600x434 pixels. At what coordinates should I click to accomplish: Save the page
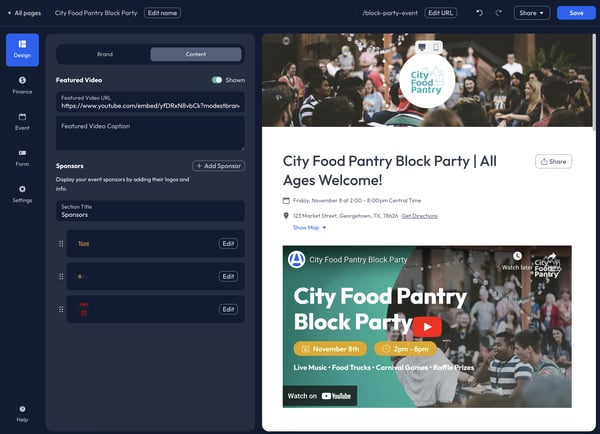click(x=576, y=13)
